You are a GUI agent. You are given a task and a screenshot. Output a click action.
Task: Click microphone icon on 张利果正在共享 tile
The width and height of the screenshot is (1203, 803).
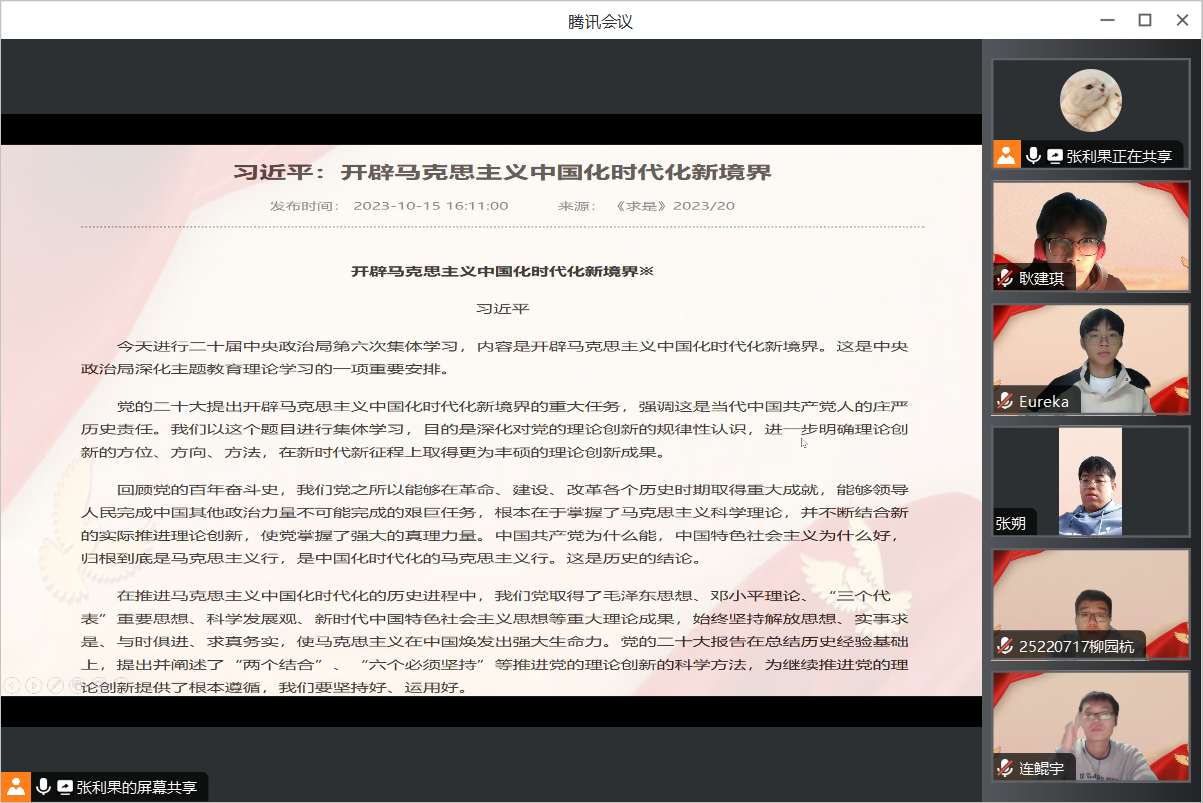[x=1033, y=155]
